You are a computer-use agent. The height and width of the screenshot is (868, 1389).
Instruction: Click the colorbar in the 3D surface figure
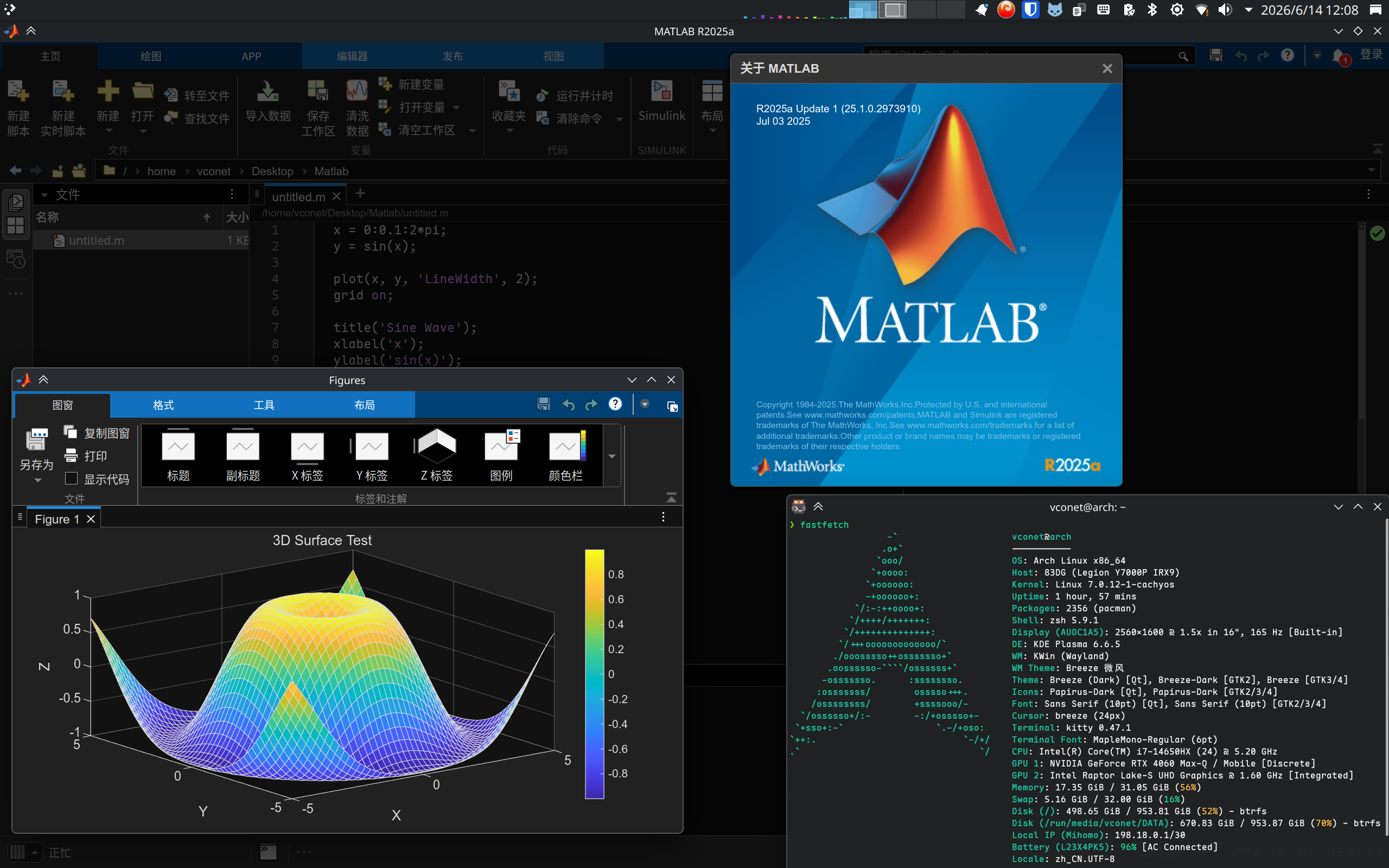[x=594, y=673]
